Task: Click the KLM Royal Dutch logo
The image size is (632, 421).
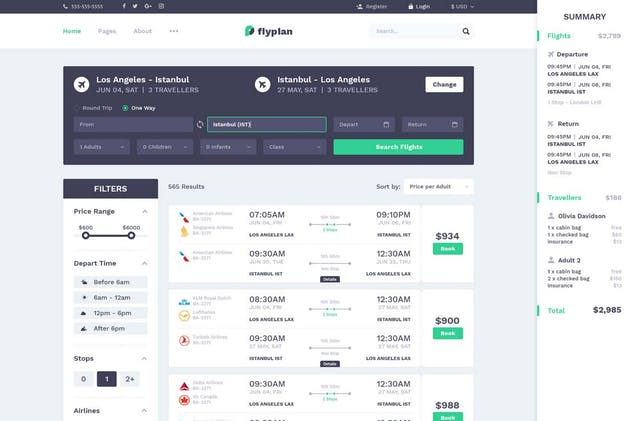Action: 184,302
